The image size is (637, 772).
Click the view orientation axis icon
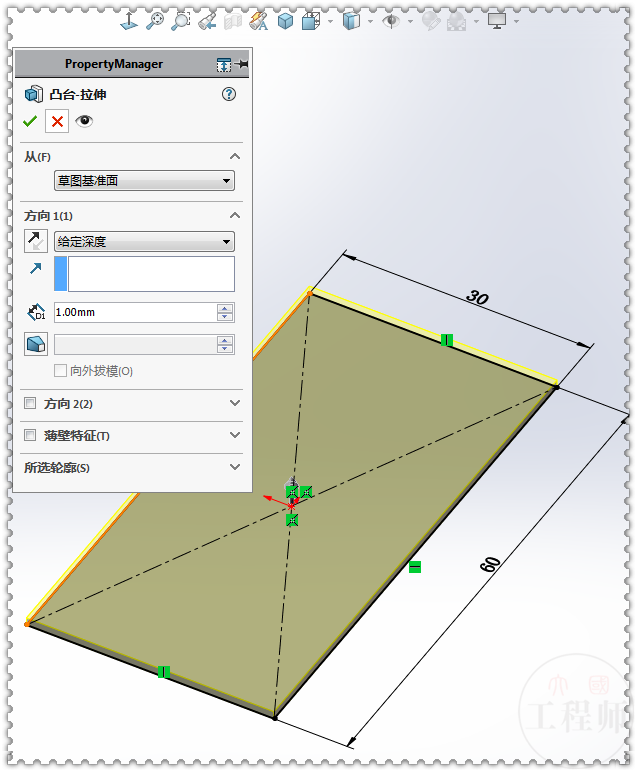129,21
